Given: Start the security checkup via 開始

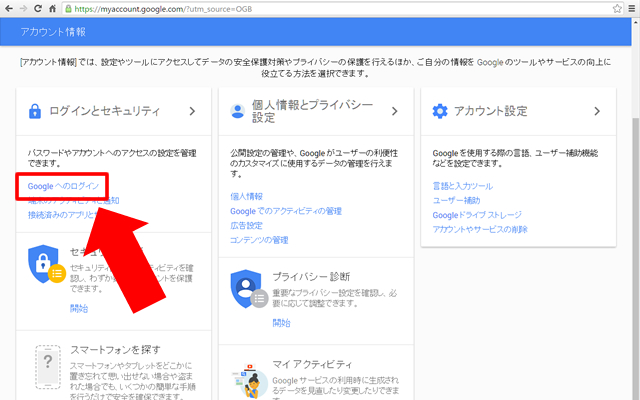Looking at the screenshot, I should 79,308.
